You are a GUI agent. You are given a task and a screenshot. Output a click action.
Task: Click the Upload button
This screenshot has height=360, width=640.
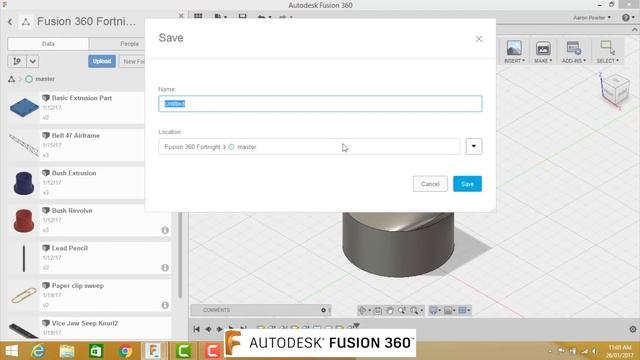pos(102,61)
